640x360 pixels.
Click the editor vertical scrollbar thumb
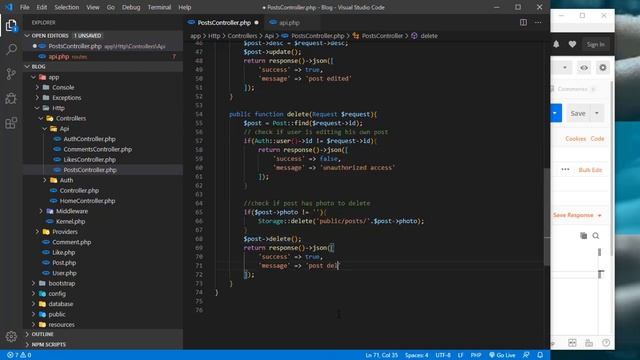547,216
